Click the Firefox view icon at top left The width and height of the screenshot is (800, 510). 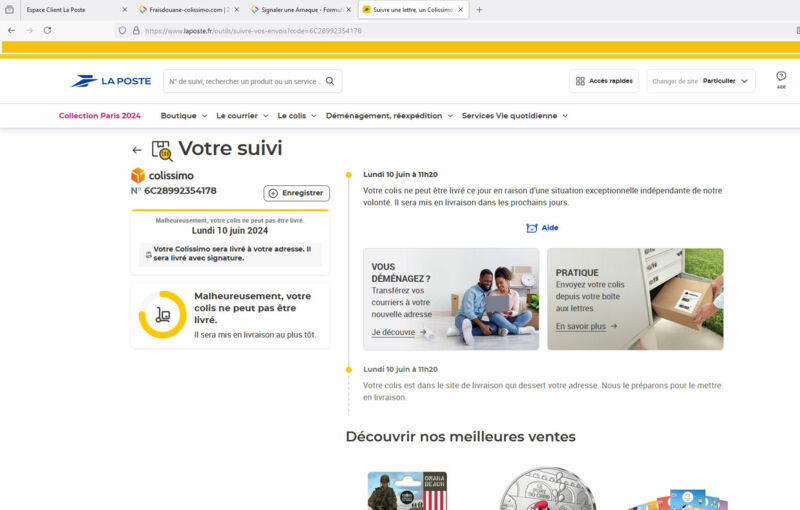[x=9, y=10]
